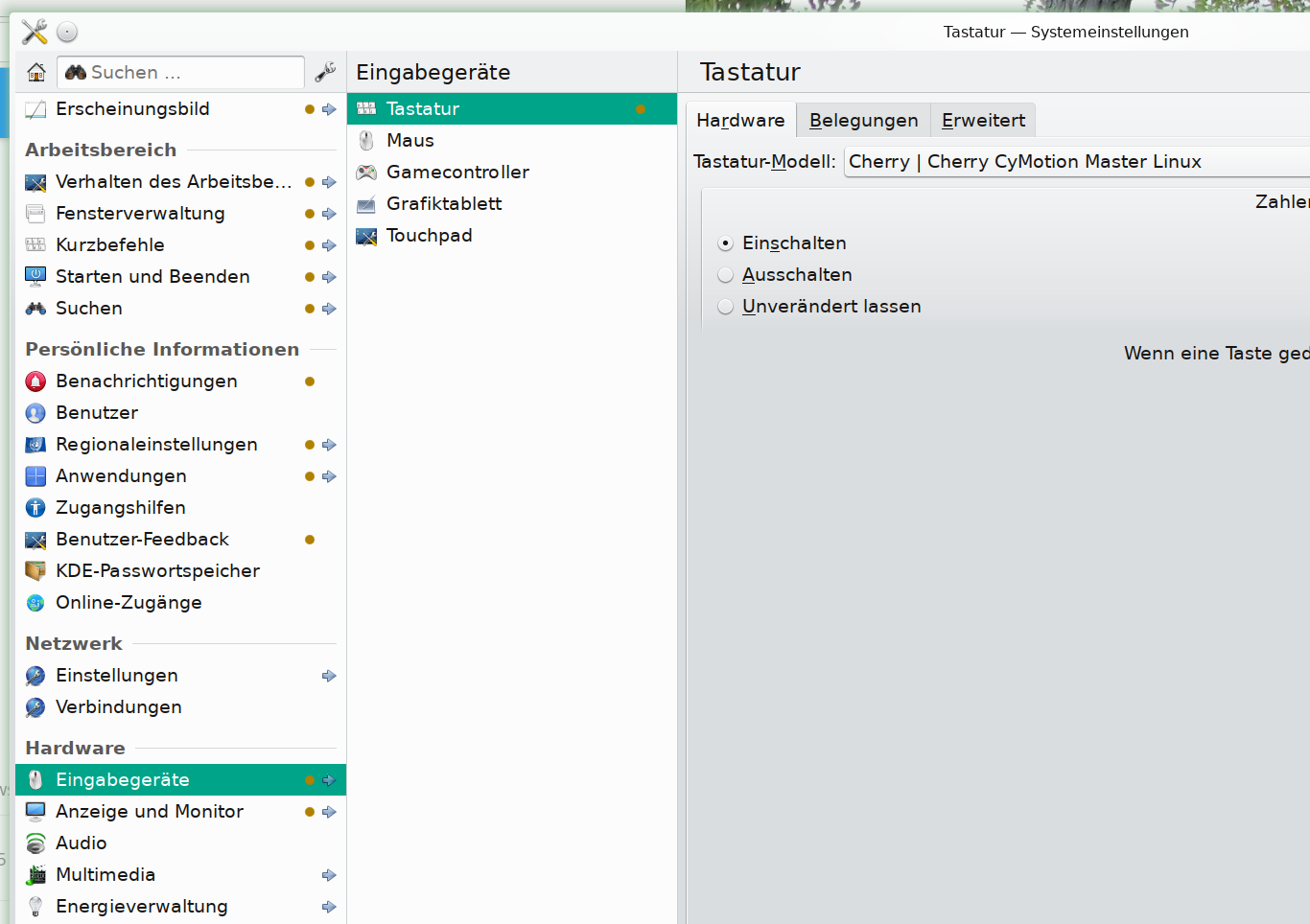Switch to the Belegungen tab
The width and height of the screenshot is (1310, 924).
863,121
